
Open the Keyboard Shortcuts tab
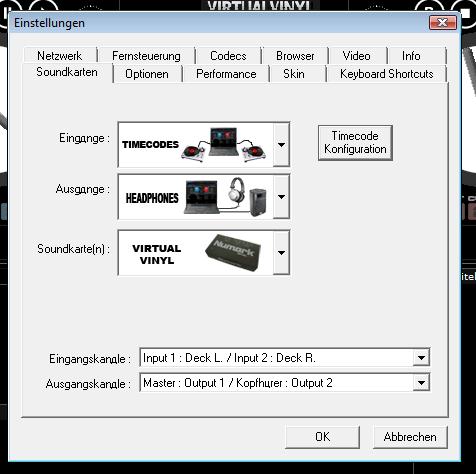[387, 74]
